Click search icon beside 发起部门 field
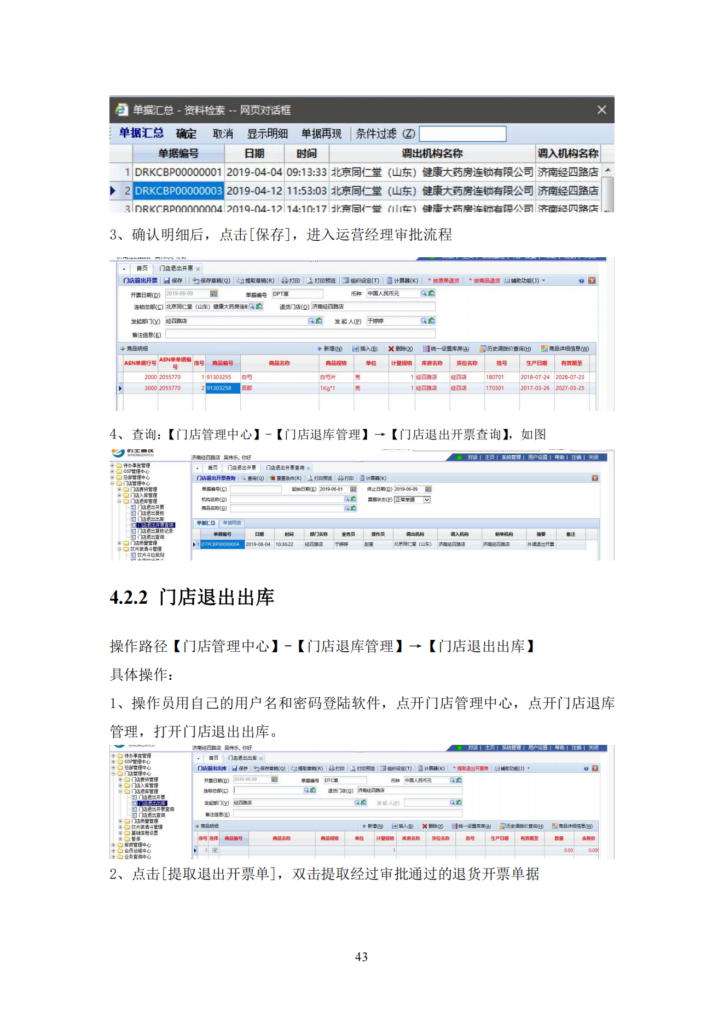Screen dimensions: 724x1024 pyautogui.click(x=312, y=321)
